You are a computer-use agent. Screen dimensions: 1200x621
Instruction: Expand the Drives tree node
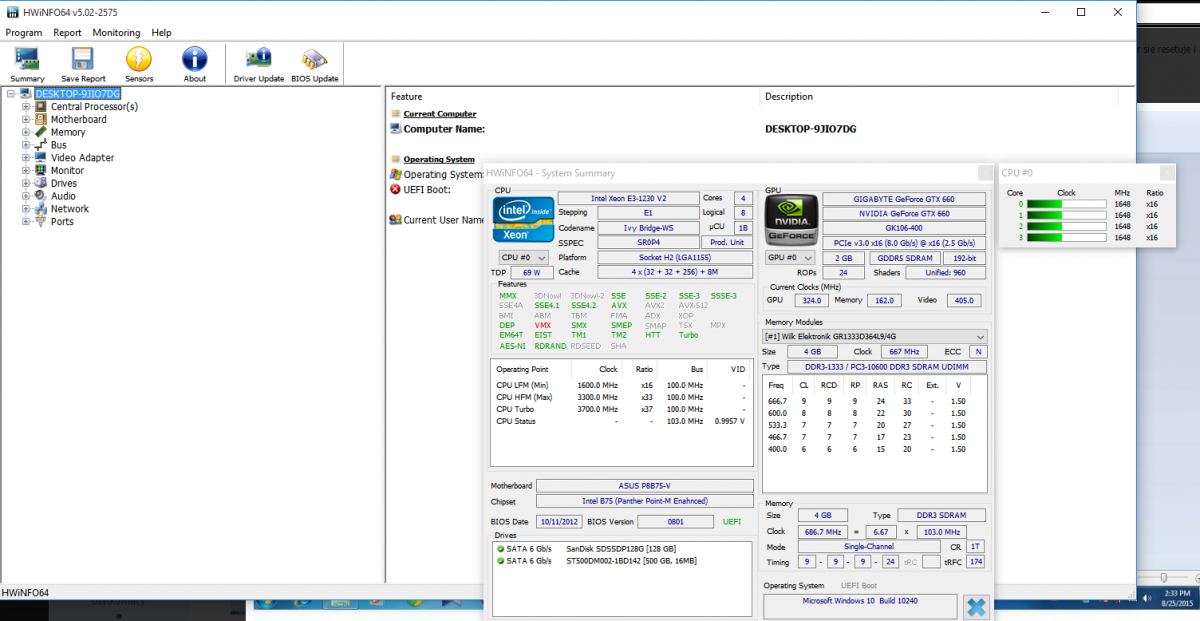pos(26,183)
